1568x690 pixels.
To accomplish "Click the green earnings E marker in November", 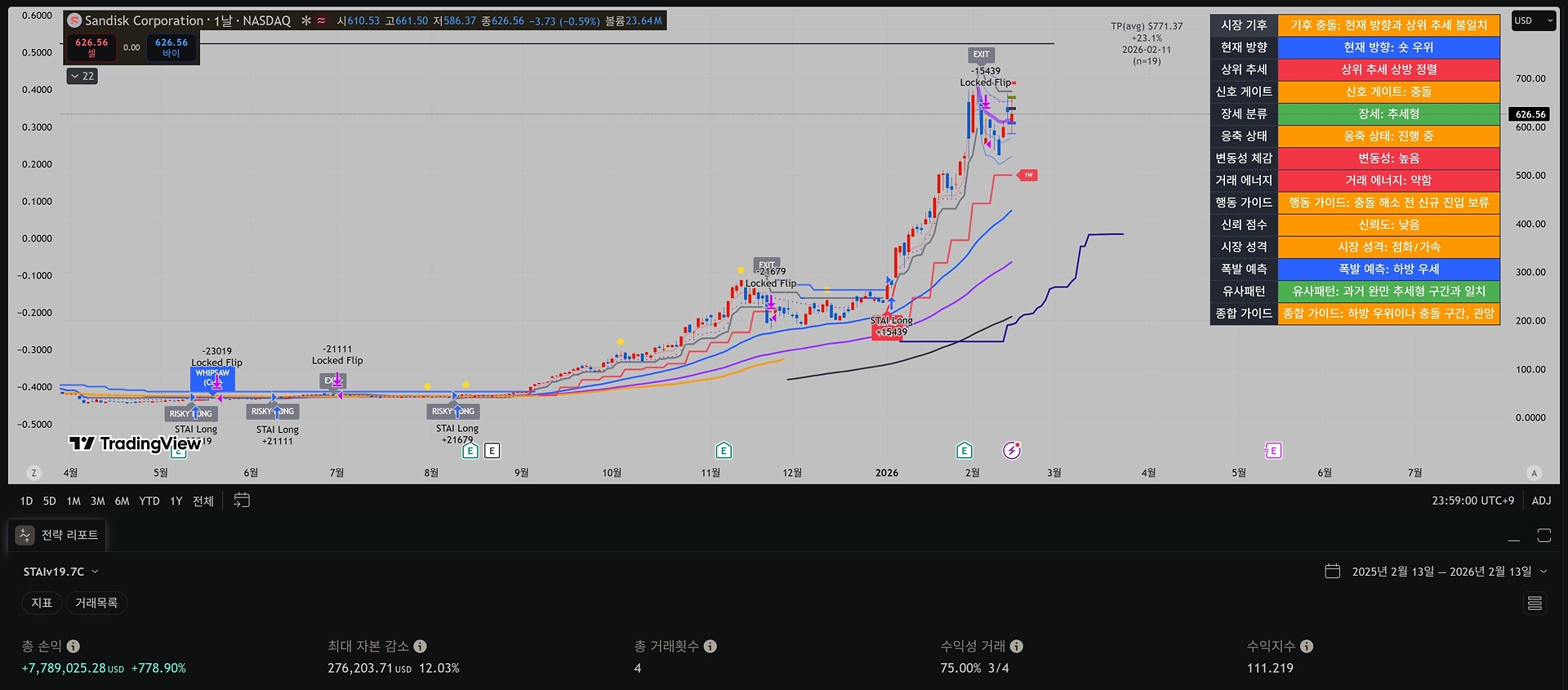I will 724,451.
